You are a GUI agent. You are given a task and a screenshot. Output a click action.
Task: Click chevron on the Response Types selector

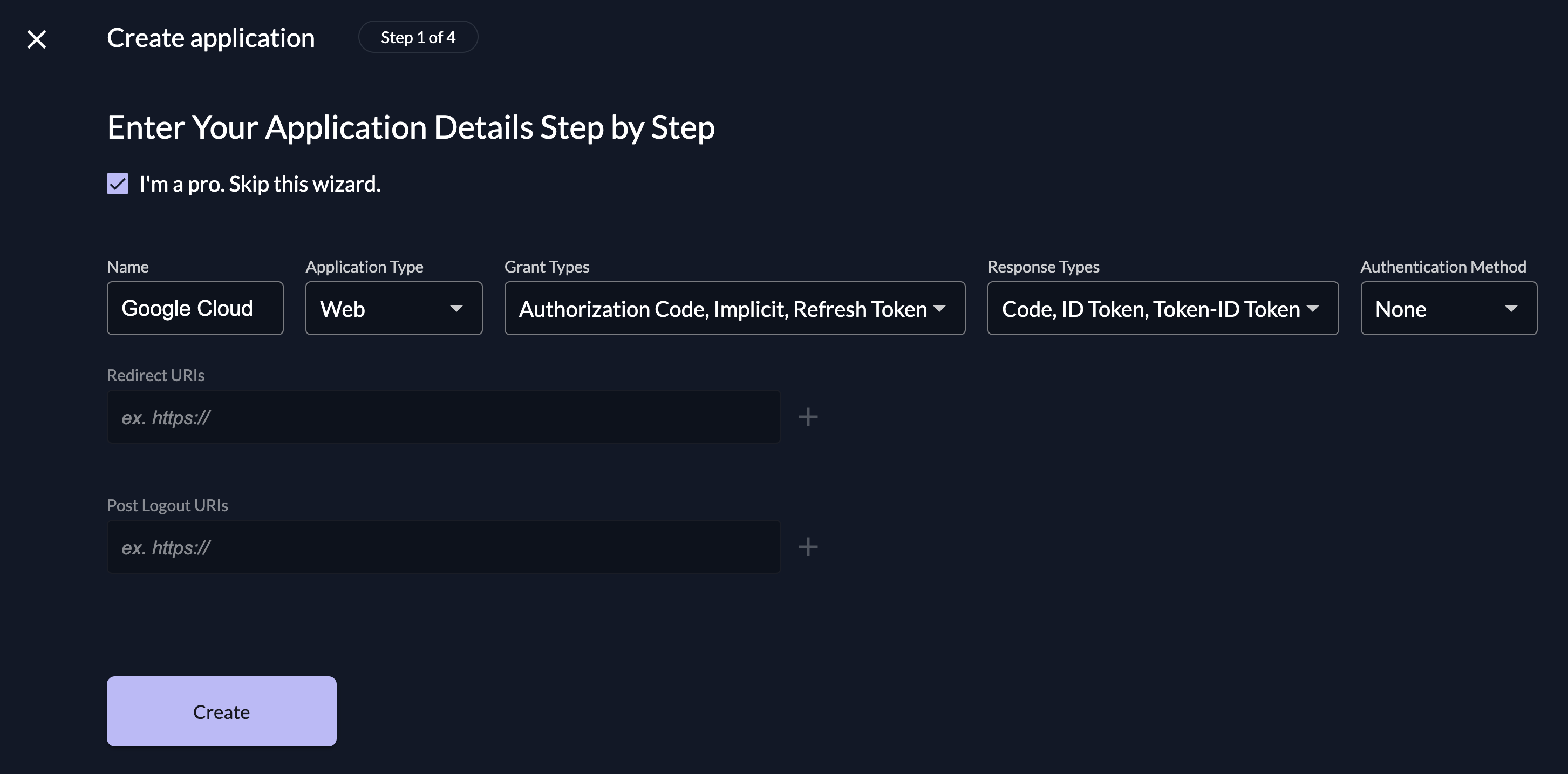[1313, 309]
